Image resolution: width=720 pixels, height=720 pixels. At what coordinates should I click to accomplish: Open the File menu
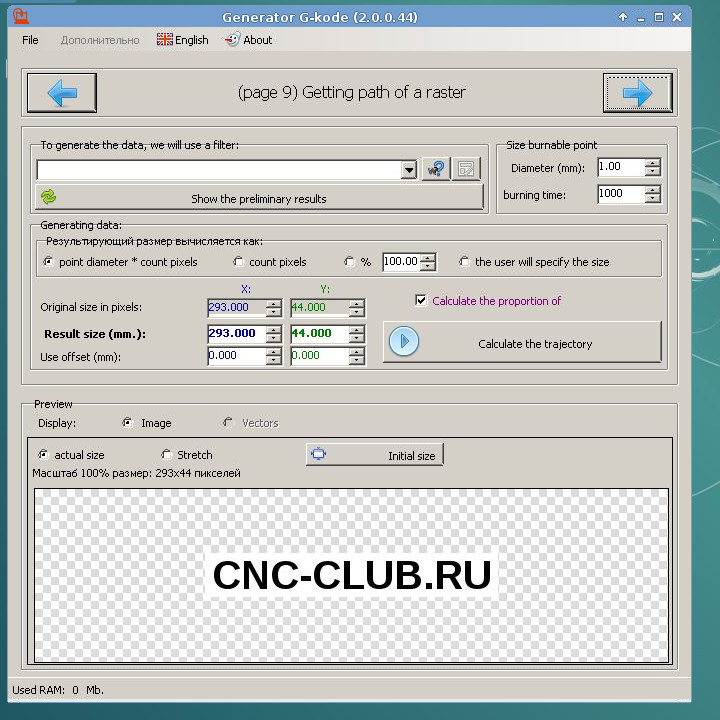30,40
